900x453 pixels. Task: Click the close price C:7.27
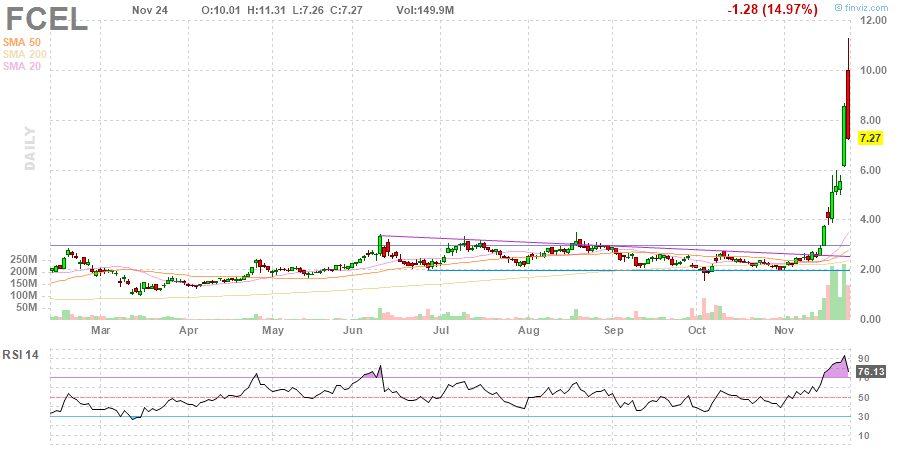point(346,10)
